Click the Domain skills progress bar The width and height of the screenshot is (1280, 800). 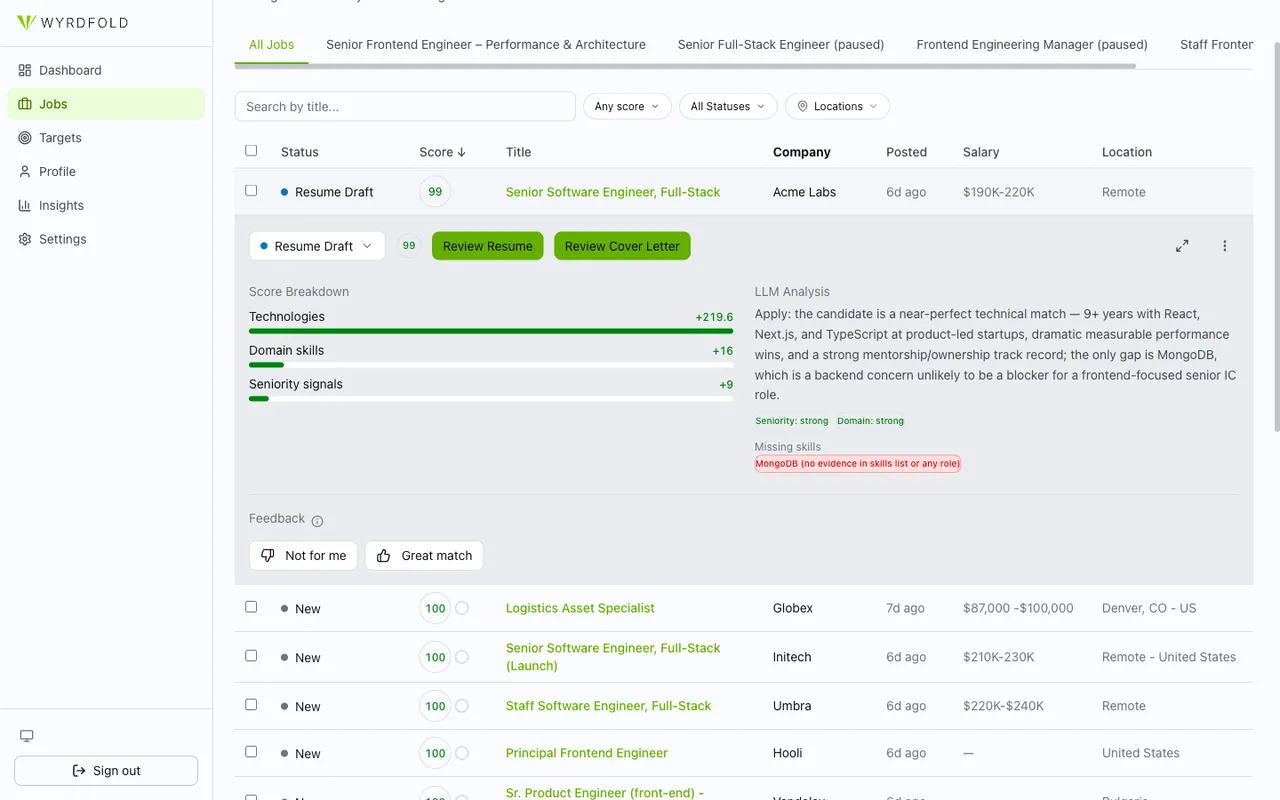tap(491, 365)
